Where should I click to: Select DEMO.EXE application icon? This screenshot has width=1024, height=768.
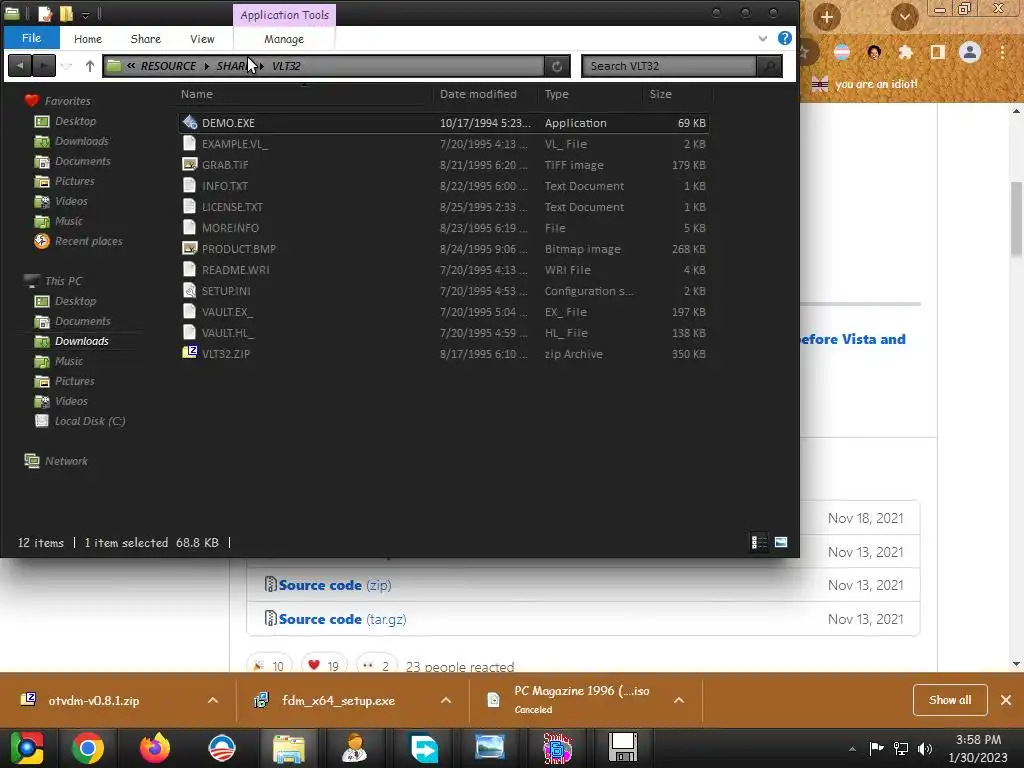point(189,122)
